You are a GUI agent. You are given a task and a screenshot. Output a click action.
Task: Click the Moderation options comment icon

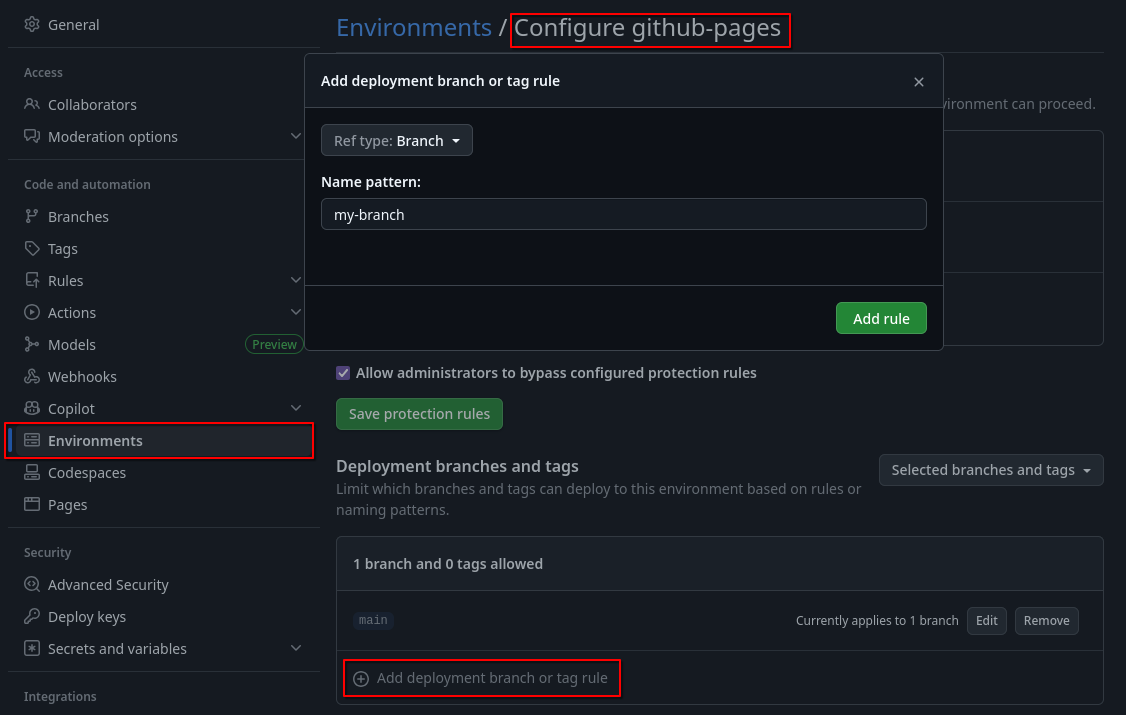tap(32, 136)
